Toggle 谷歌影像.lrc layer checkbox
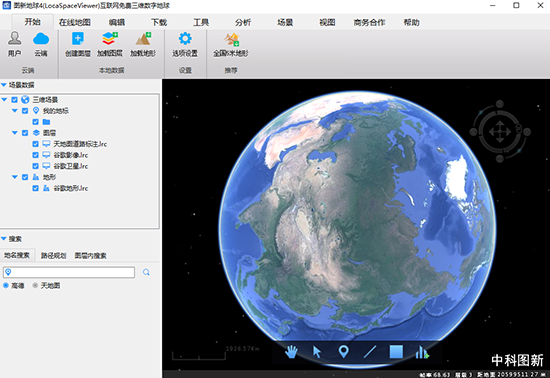The height and width of the screenshot is (378, 550). click(x=35, y=155)
